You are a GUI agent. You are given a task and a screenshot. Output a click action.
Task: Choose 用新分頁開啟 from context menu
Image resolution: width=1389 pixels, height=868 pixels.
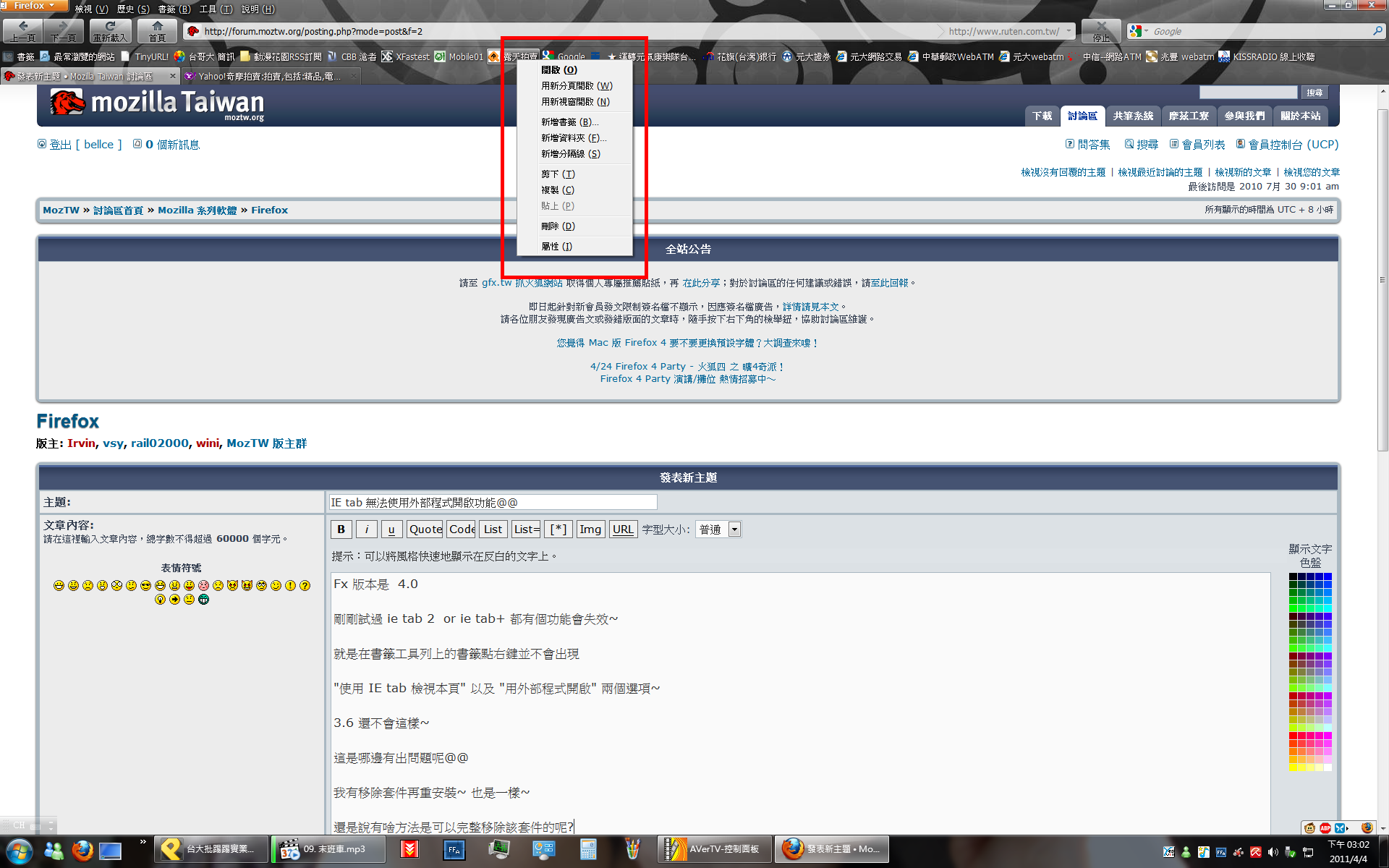click(x=577, y=85)
